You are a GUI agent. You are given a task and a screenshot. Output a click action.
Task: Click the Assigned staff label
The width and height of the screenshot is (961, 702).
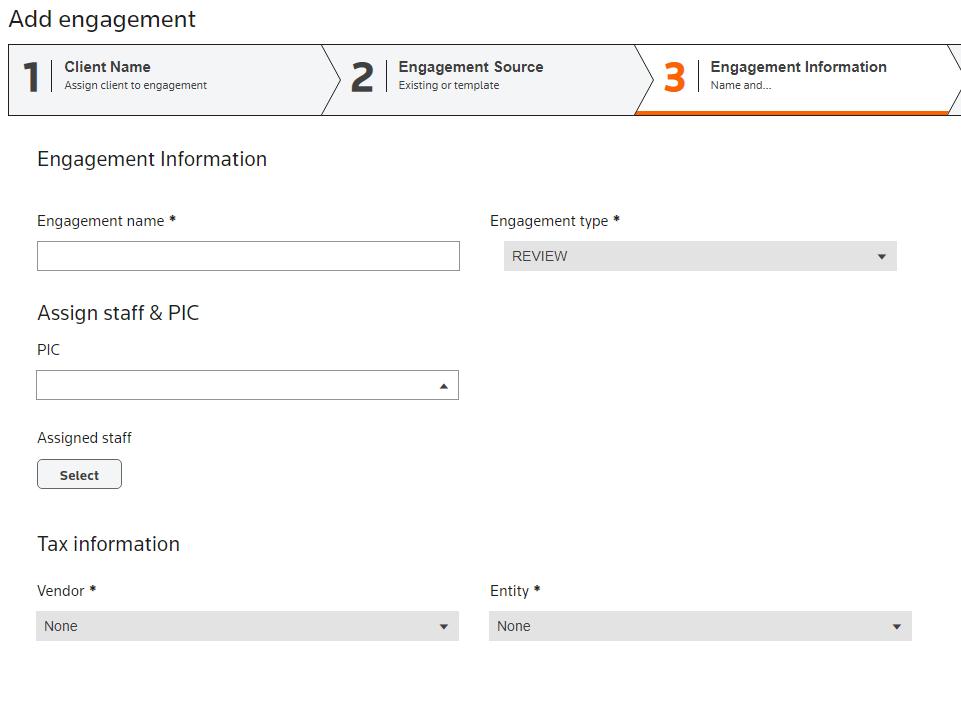84,438
